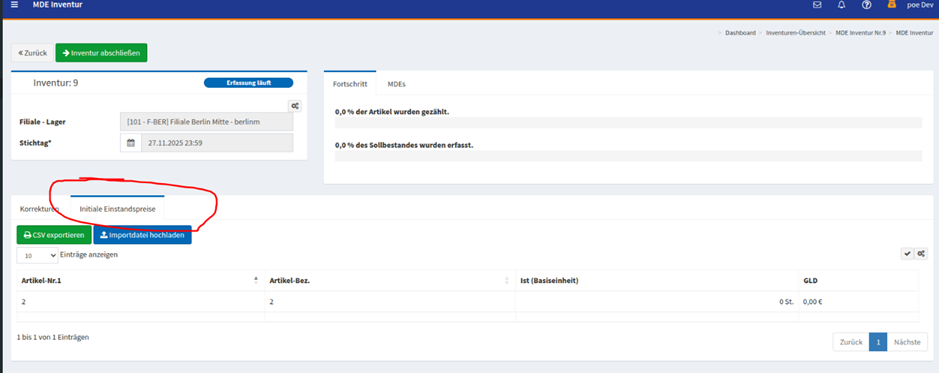This screenshot has width=939, height=373.
Task: Click the Nächste pagination button
Action: click(x=907, y=342)
